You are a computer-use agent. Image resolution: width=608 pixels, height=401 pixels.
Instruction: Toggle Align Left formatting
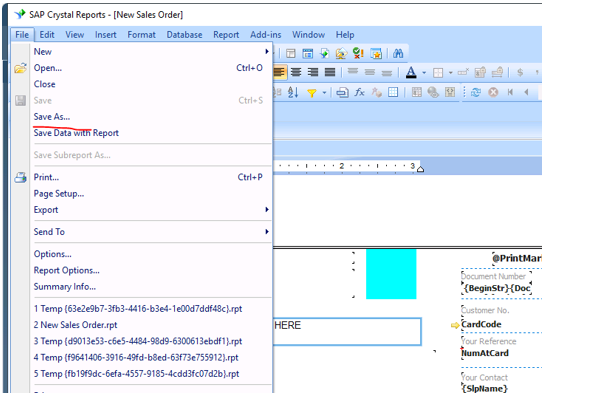(x=279, y=72)
